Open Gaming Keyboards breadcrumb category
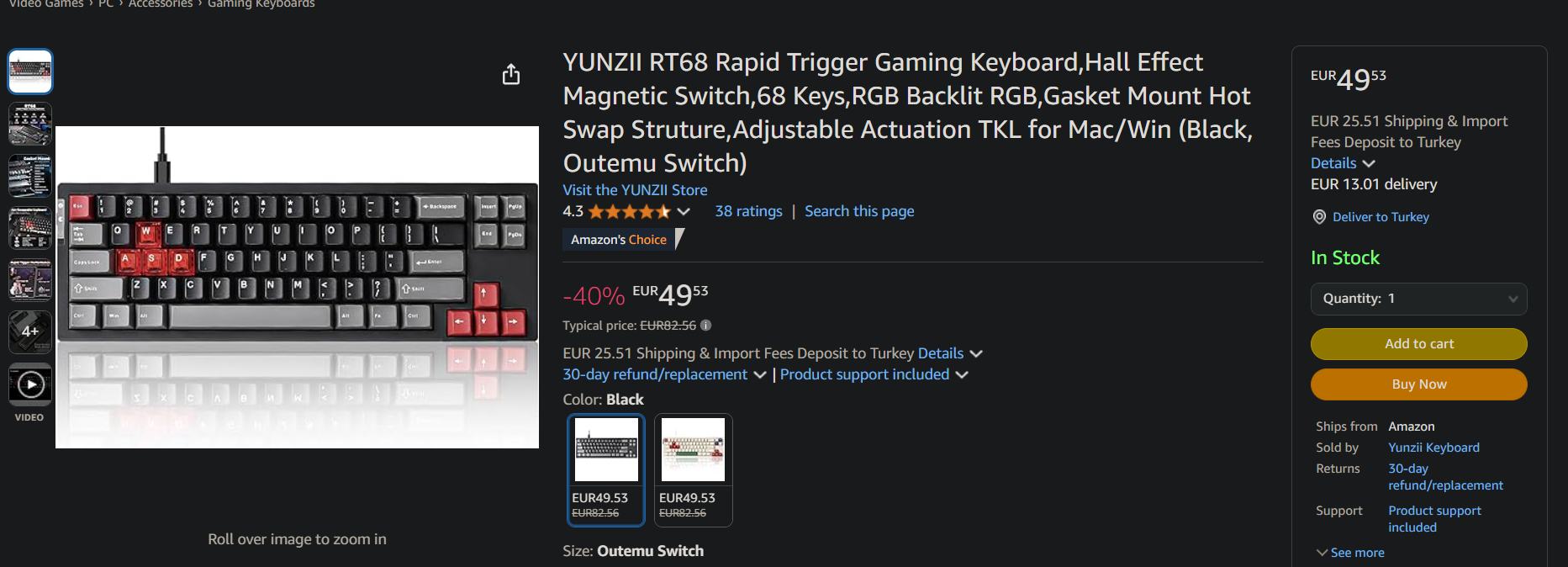The height and width of the screenshot is (567, 1568). [261, 4]
